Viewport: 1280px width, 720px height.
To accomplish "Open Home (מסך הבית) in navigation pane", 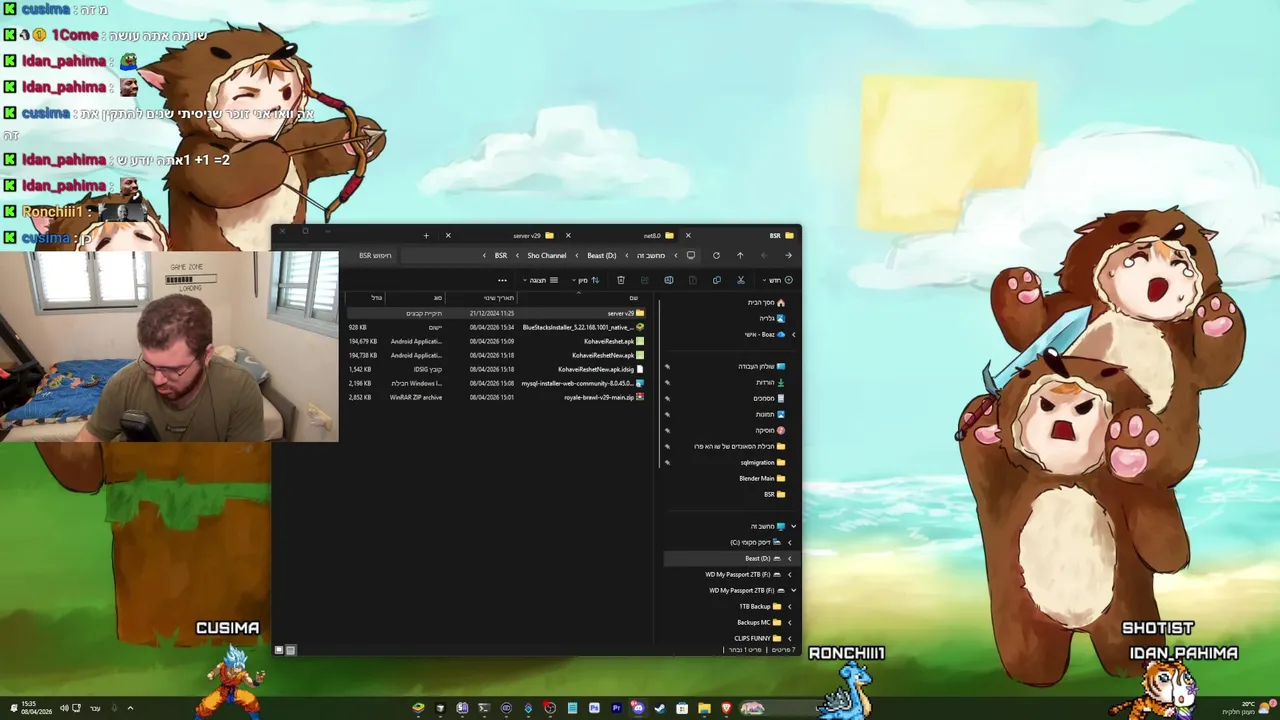I will (767, 302).
